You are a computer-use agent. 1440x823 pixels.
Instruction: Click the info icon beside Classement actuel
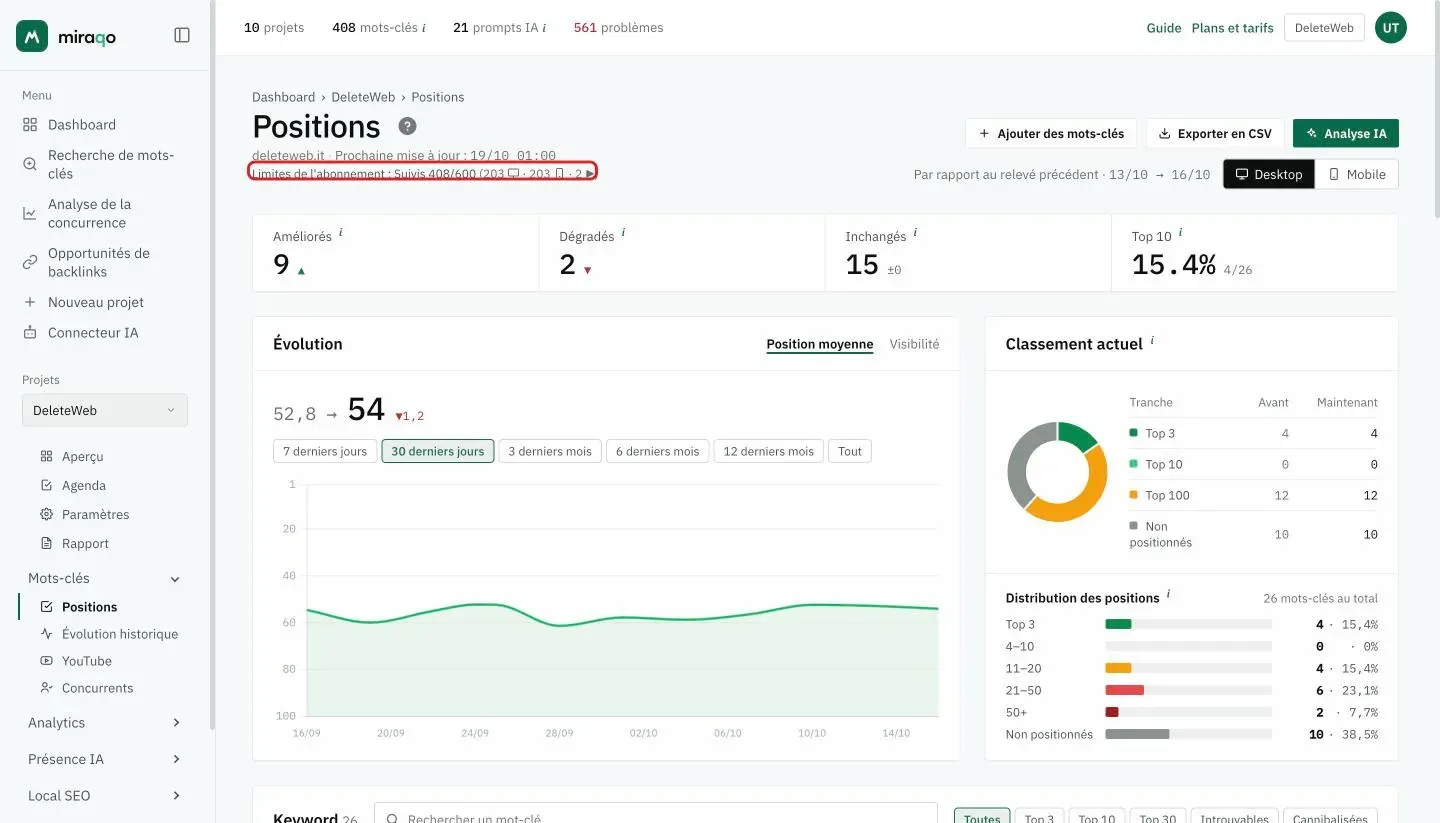[x=1152, y=341]
